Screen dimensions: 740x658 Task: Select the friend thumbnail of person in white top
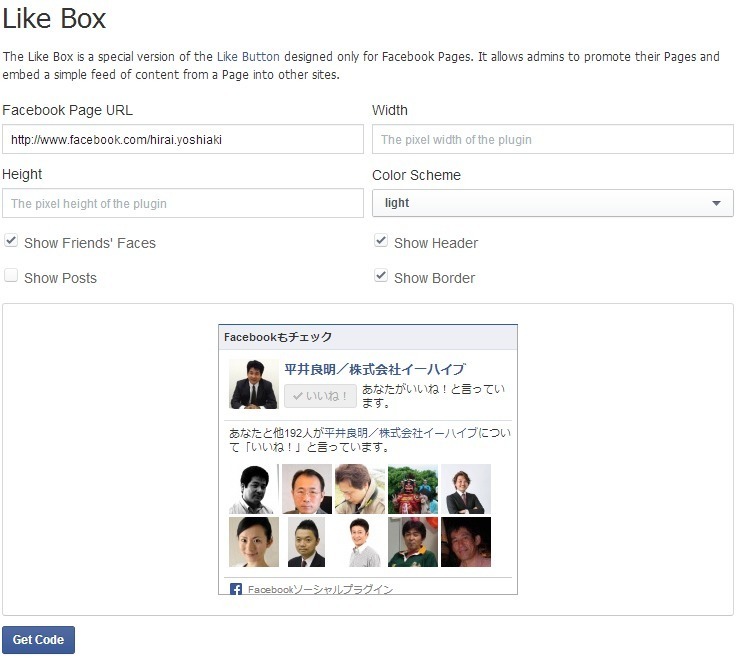360,542
